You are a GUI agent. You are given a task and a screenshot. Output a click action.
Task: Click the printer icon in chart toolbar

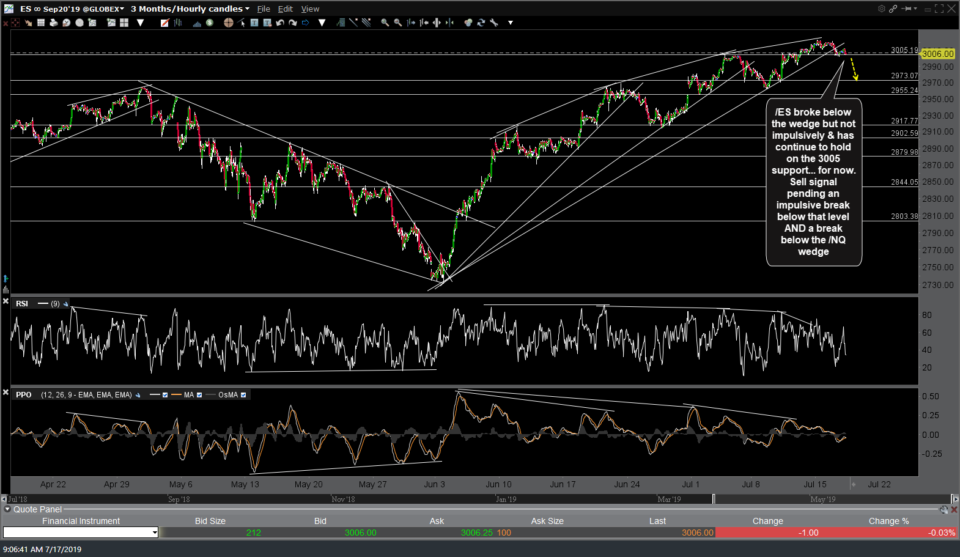tap(54, 23)
